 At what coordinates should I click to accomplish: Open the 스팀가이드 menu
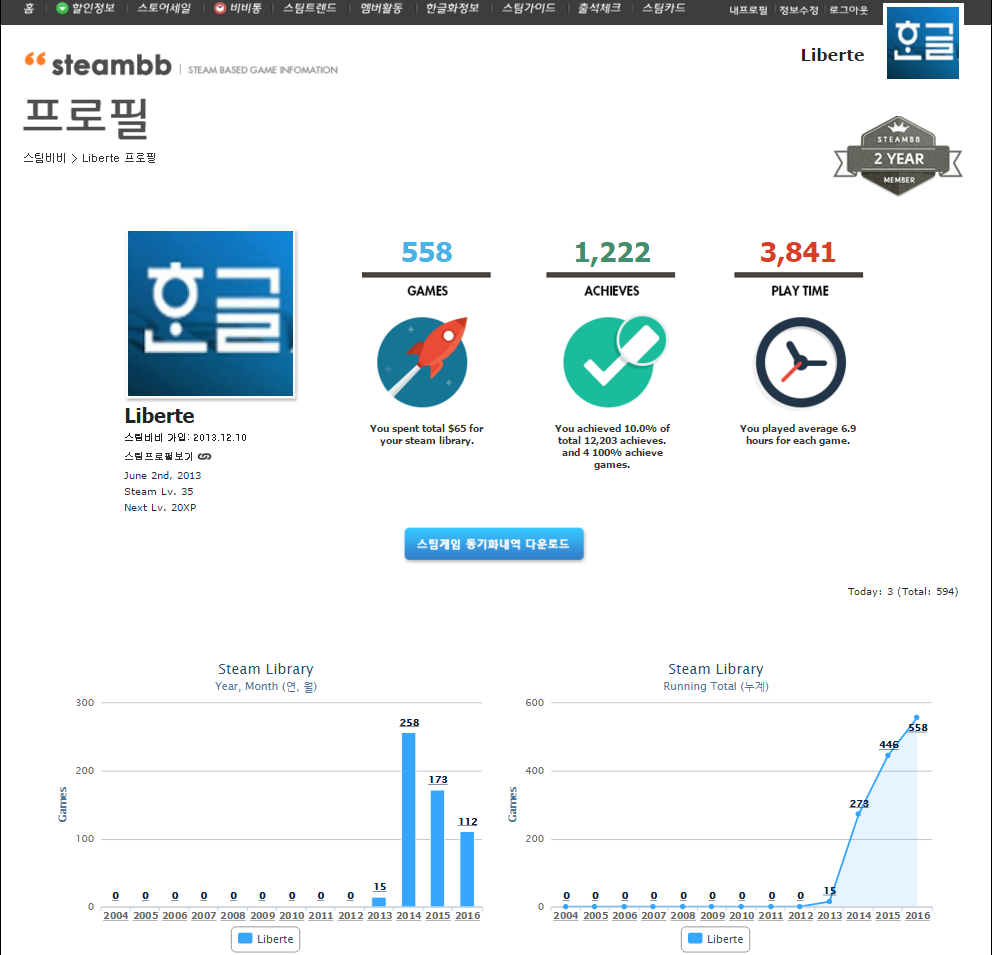coord(529,8)
